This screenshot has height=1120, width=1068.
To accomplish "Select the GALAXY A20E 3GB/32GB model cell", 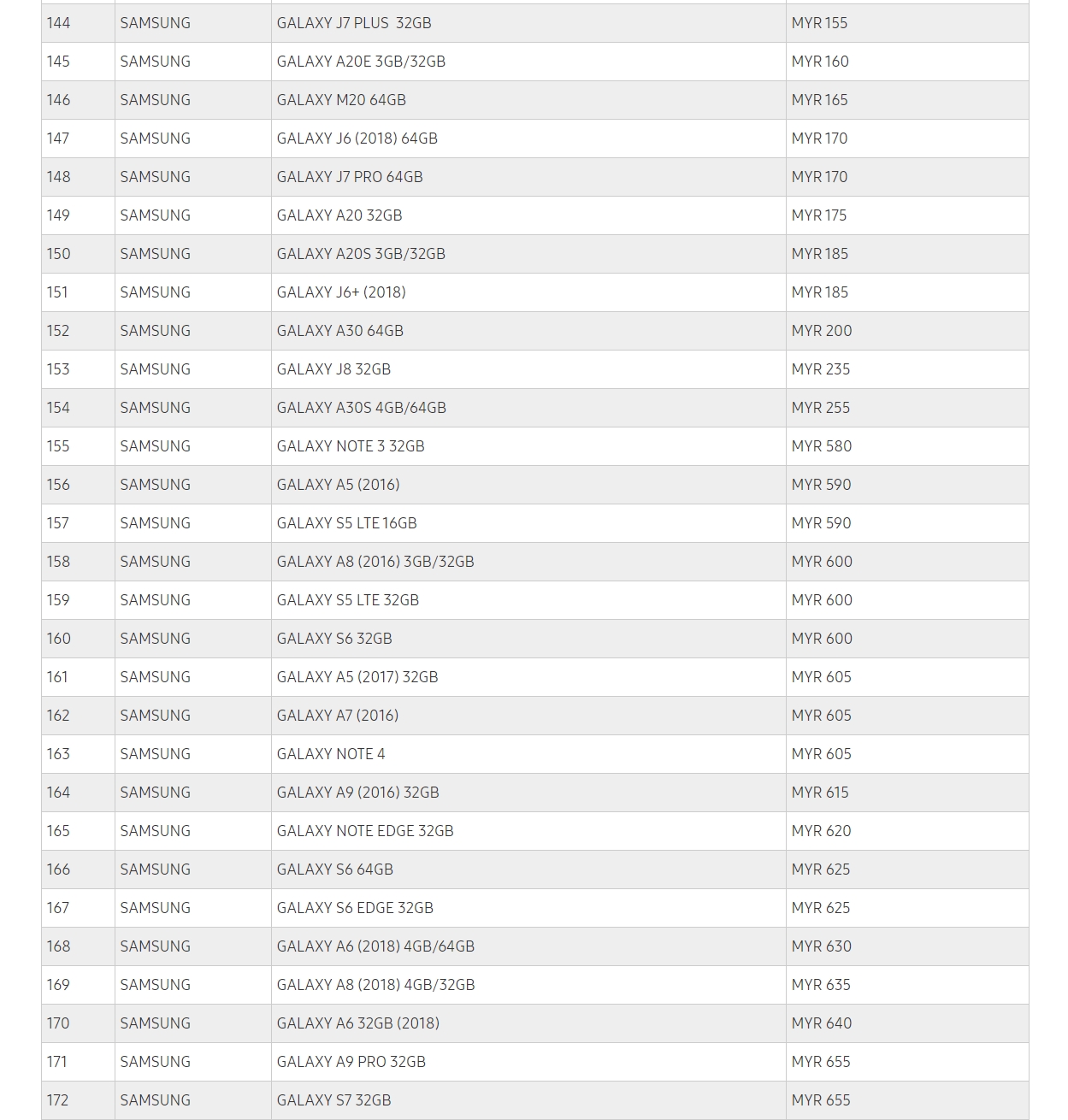I will 361,62.
